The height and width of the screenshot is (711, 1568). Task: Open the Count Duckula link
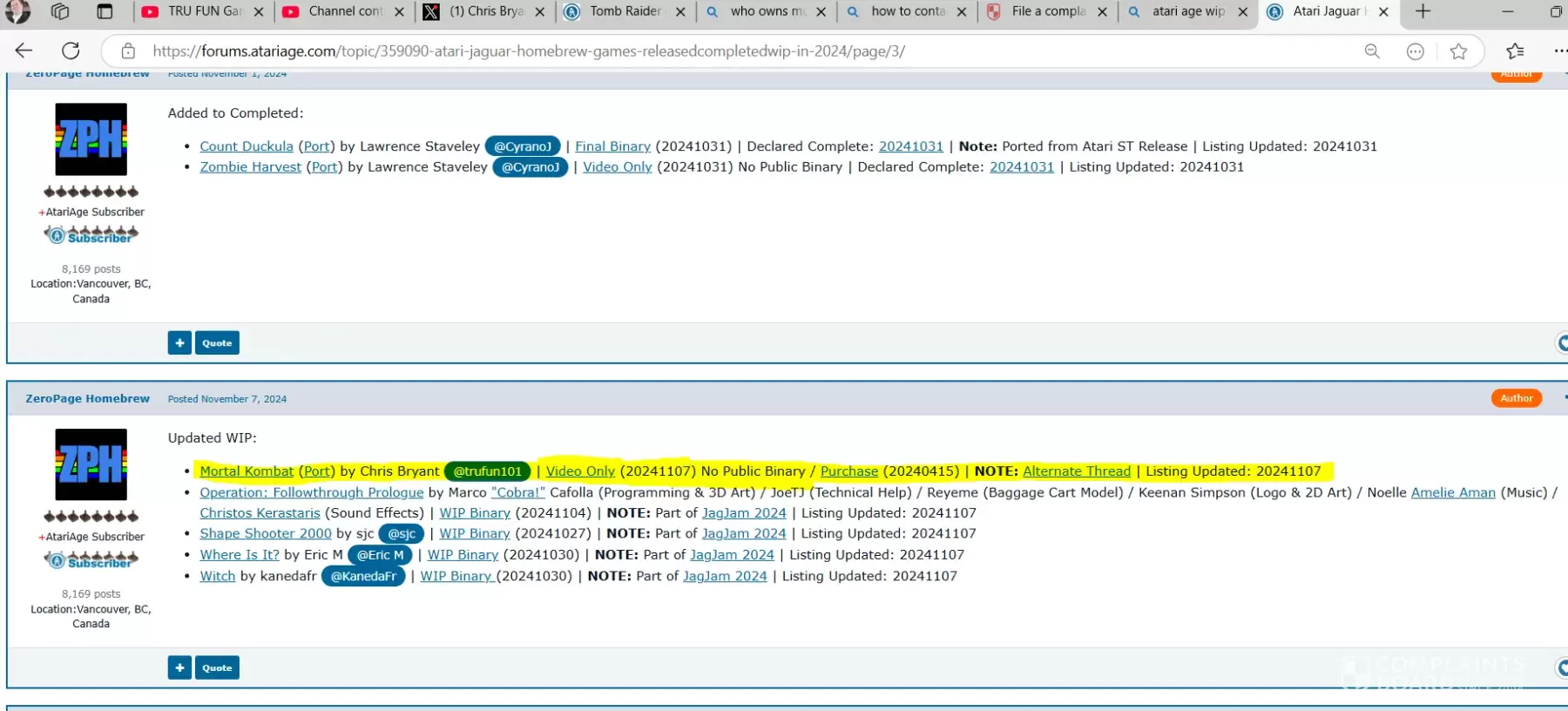tap(247, 146)
